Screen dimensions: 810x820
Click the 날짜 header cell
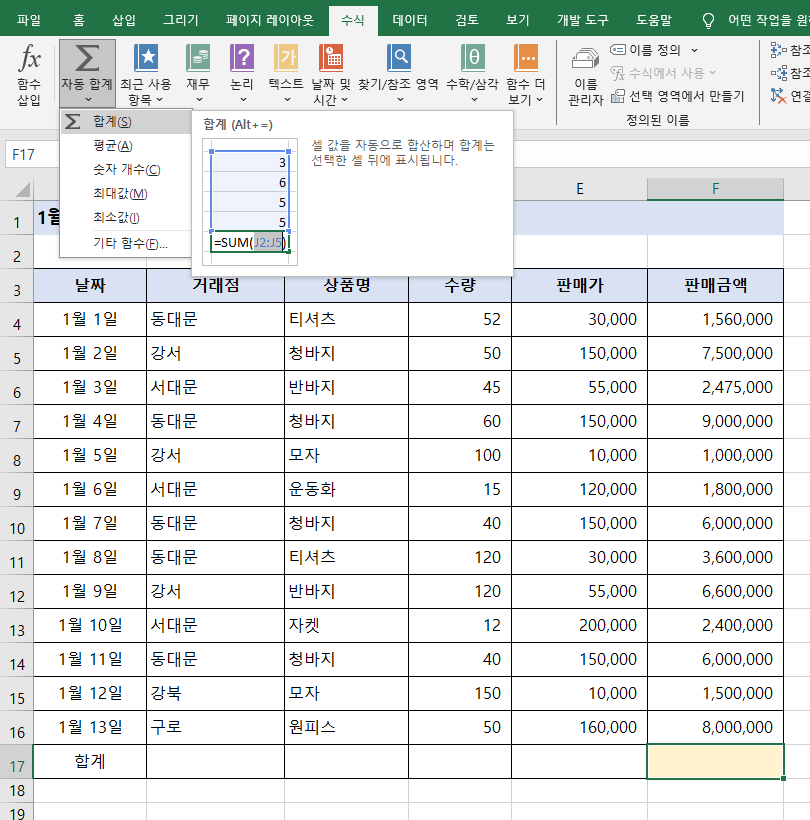pos(90,286)
